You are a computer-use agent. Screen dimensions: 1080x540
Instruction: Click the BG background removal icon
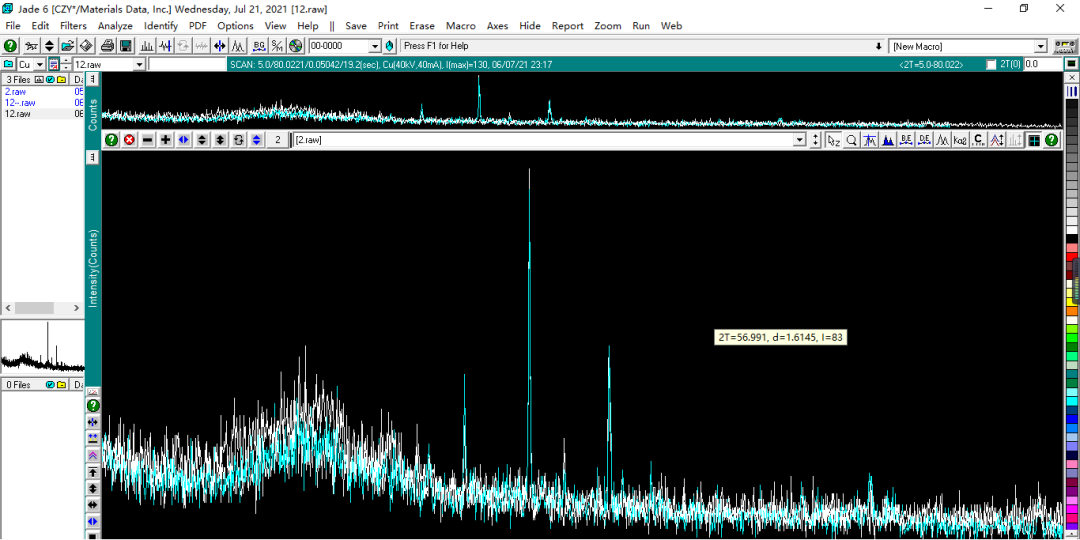coord(259,46)
